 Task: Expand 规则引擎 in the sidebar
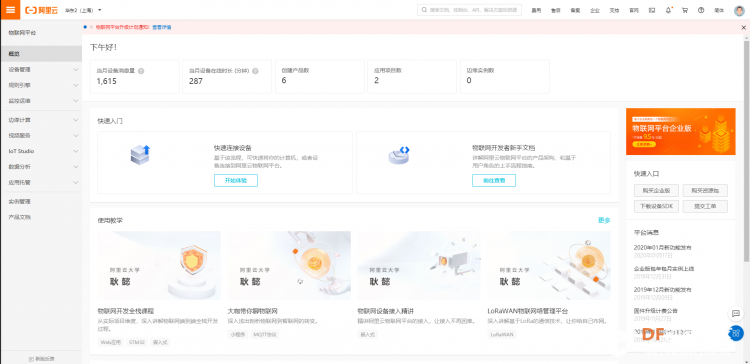[41, 85]
